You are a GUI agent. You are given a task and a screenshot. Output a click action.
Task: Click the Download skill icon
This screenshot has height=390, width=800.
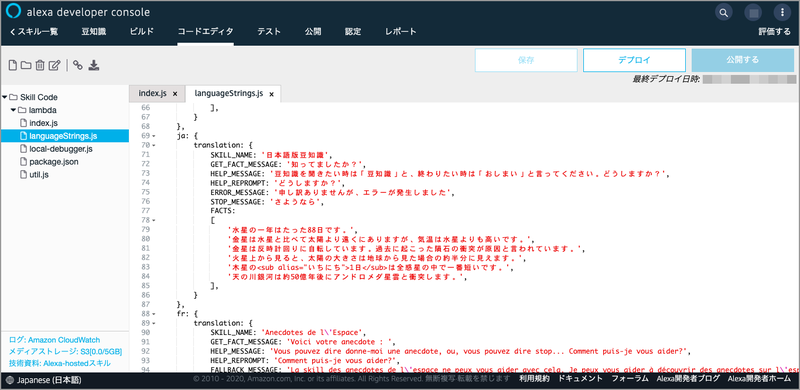(x=94, y=65)
